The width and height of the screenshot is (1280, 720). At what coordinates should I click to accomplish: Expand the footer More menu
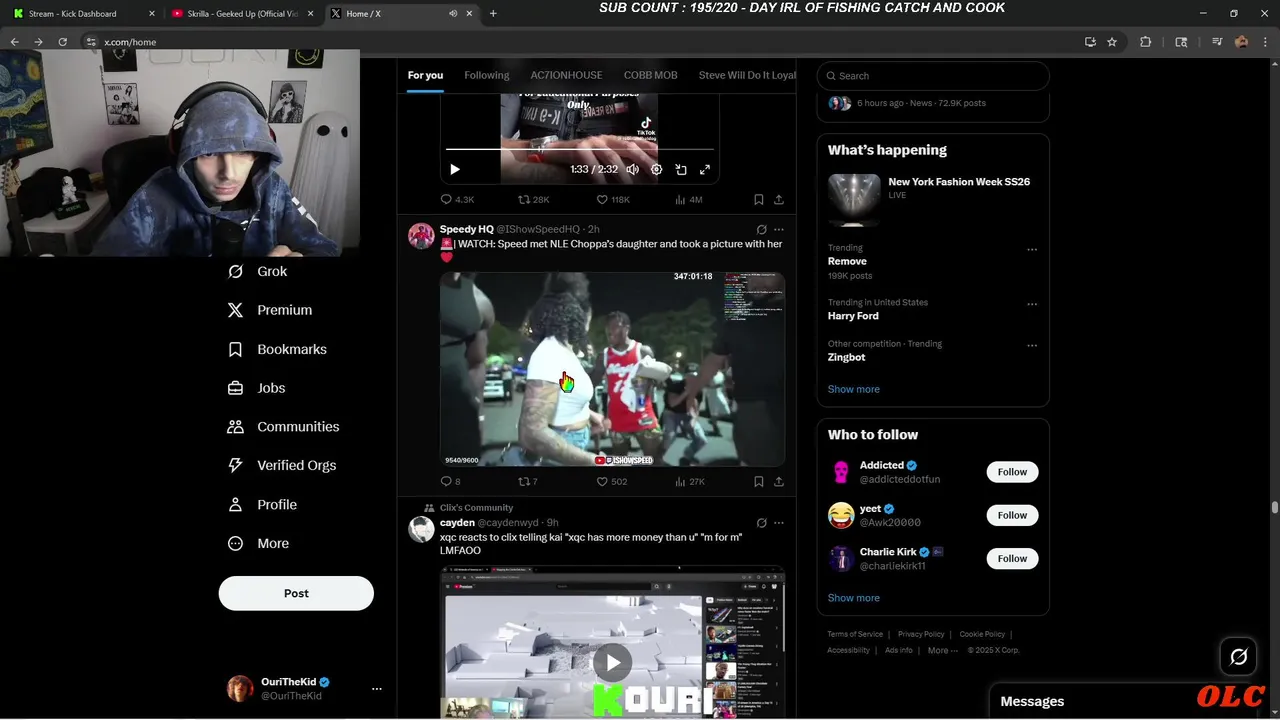click(x=942, y=650)
